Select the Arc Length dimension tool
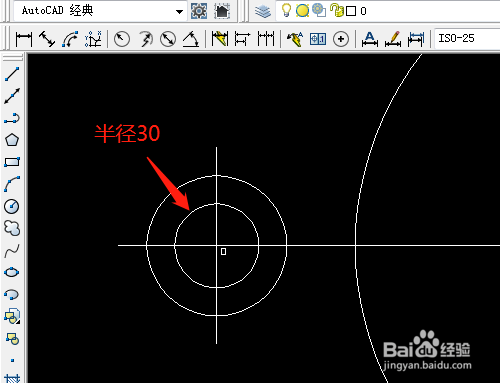The image size is (500, 383). pos(70,39)
